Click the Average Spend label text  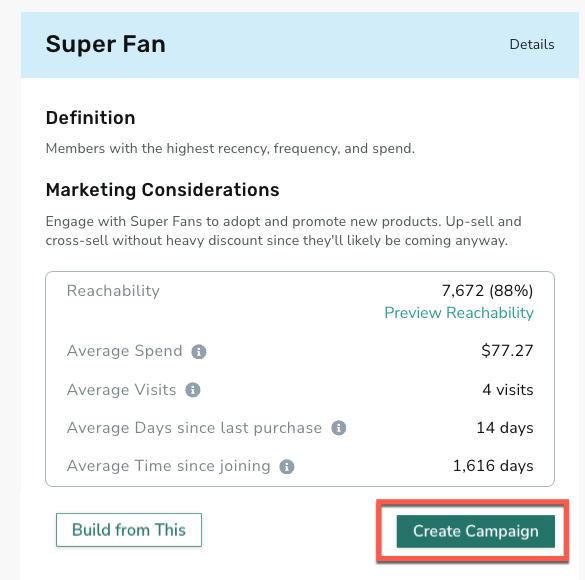[124, 351]
